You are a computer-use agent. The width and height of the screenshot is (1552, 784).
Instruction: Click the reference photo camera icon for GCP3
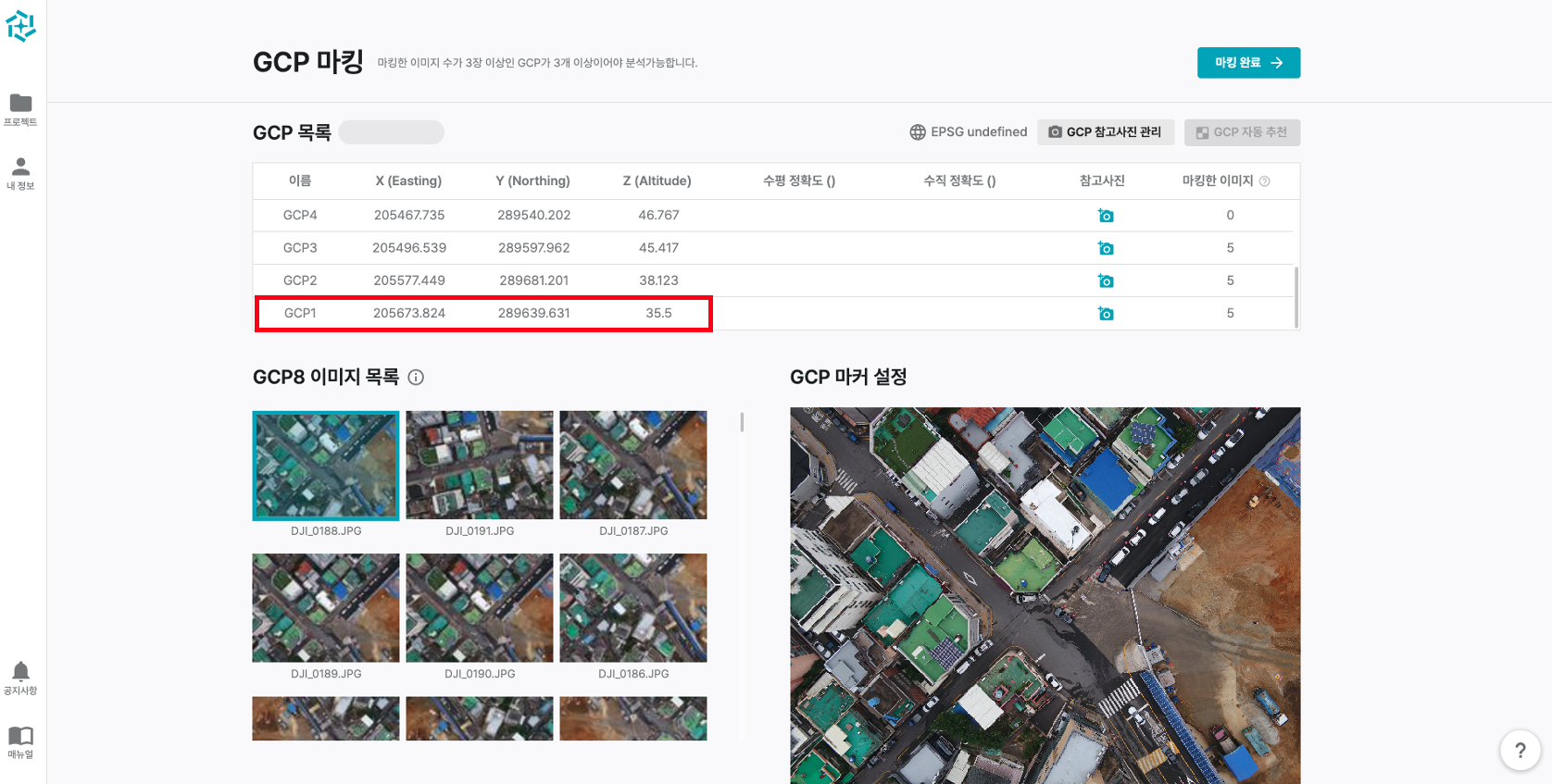[x=1106, y=248]
